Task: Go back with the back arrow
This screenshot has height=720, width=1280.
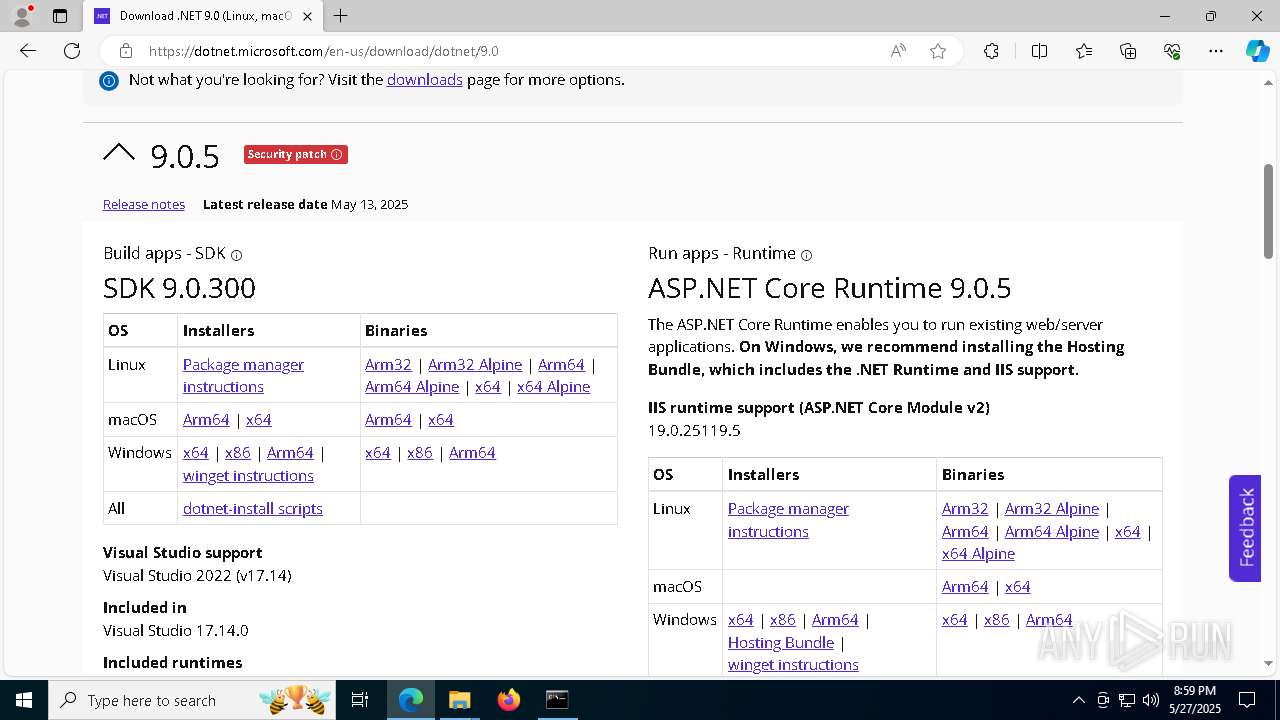Action: (x=28, y=51)
